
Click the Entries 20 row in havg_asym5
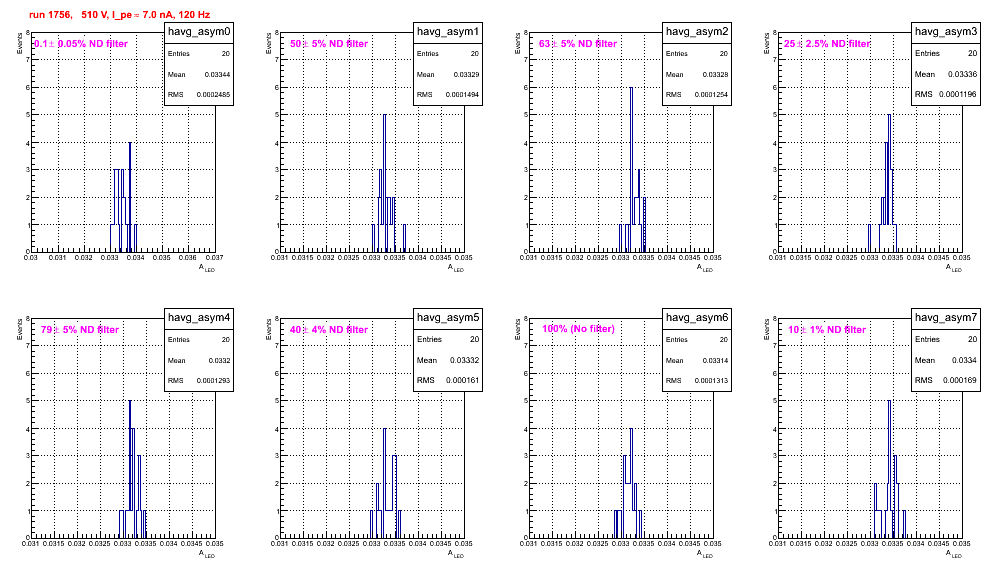pyautogui.click(x=448, y=339)
